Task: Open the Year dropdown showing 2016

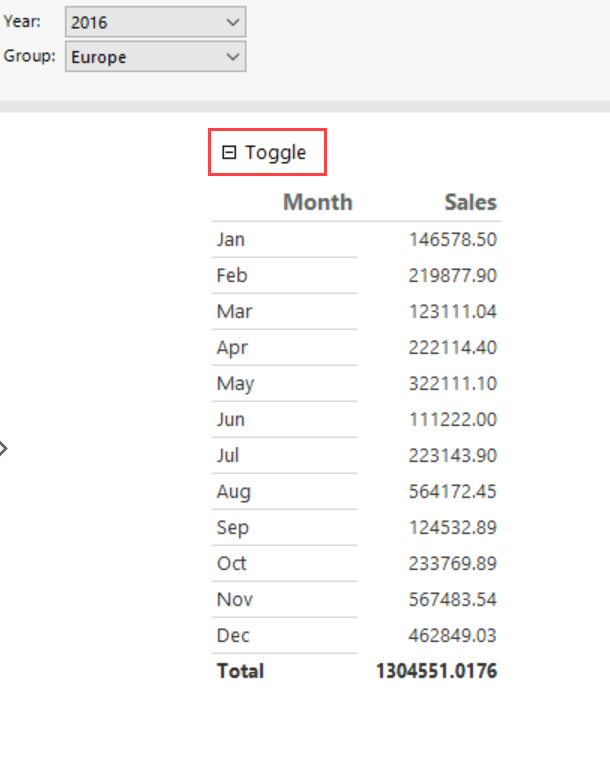Action: (x=155, y=21)
